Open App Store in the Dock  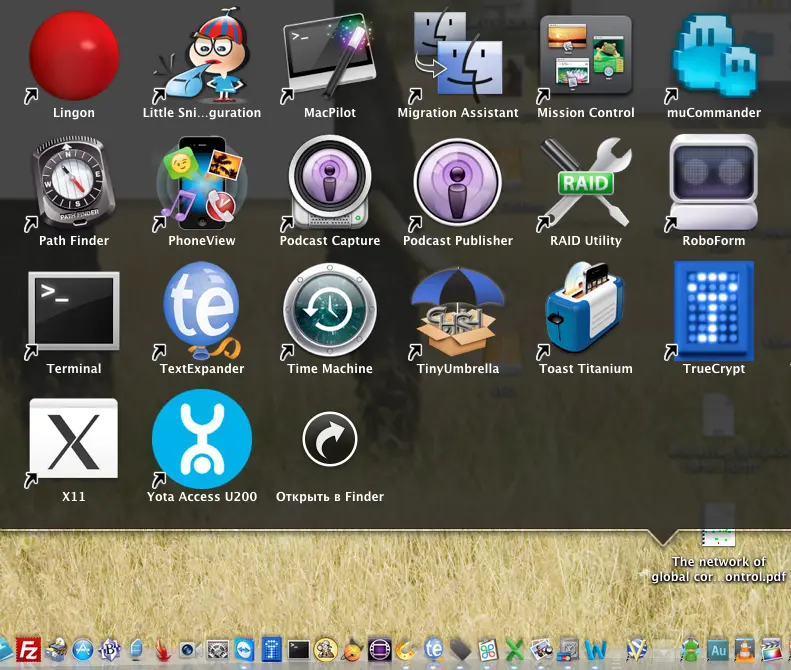[83, 650]
